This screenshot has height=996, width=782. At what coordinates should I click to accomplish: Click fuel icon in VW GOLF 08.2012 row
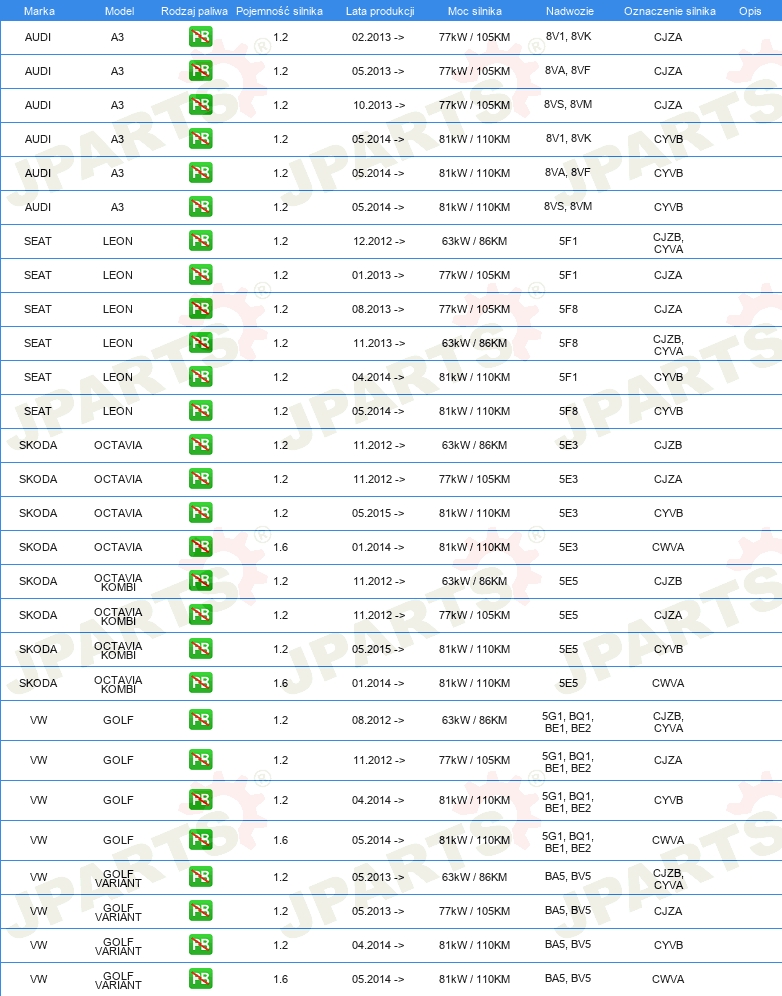tap(200, 720)
